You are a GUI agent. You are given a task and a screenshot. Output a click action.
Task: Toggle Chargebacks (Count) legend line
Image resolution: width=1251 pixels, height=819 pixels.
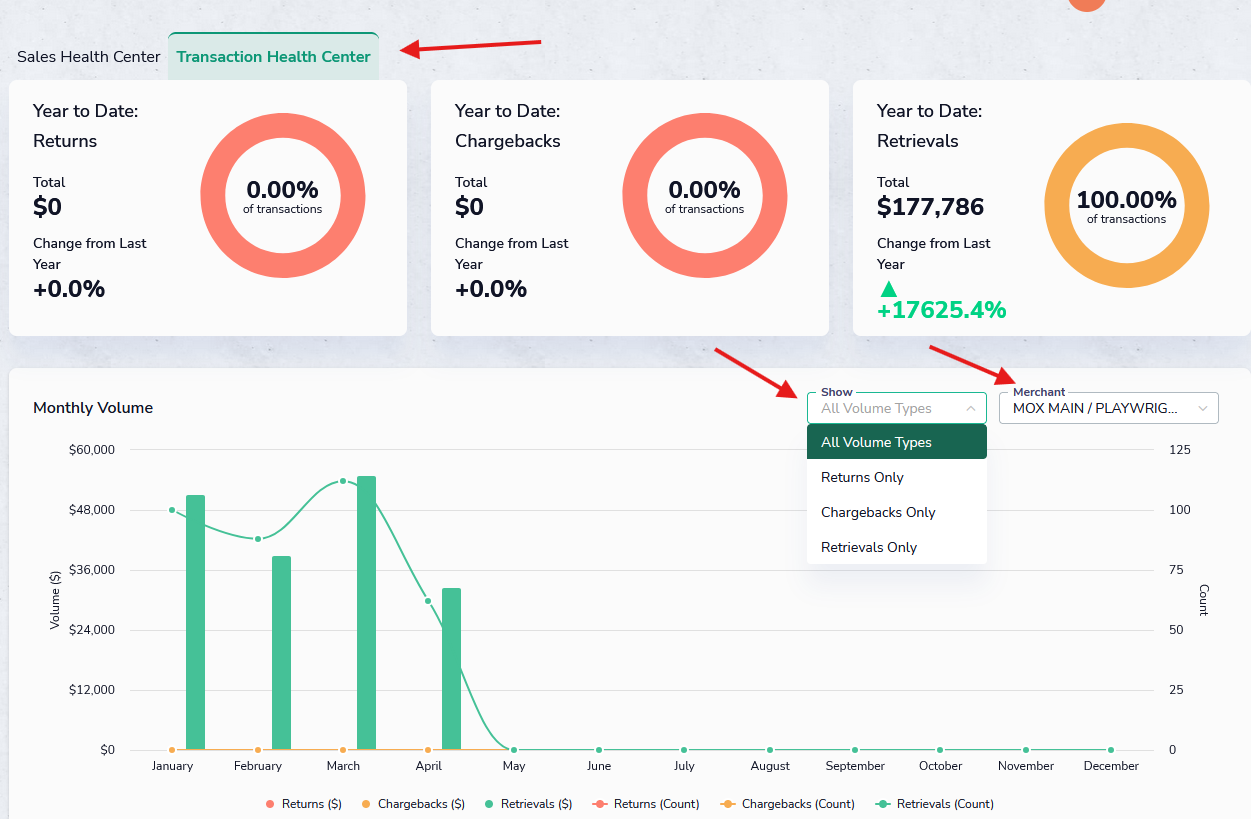[788, 804]
